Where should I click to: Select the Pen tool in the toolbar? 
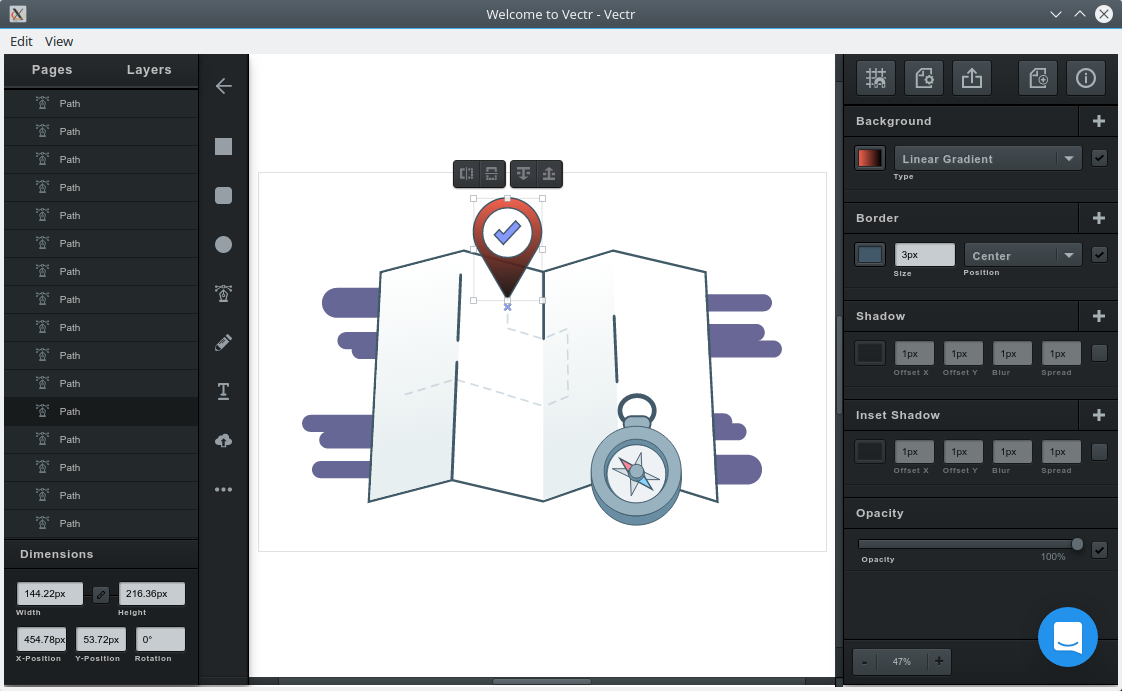223,293
